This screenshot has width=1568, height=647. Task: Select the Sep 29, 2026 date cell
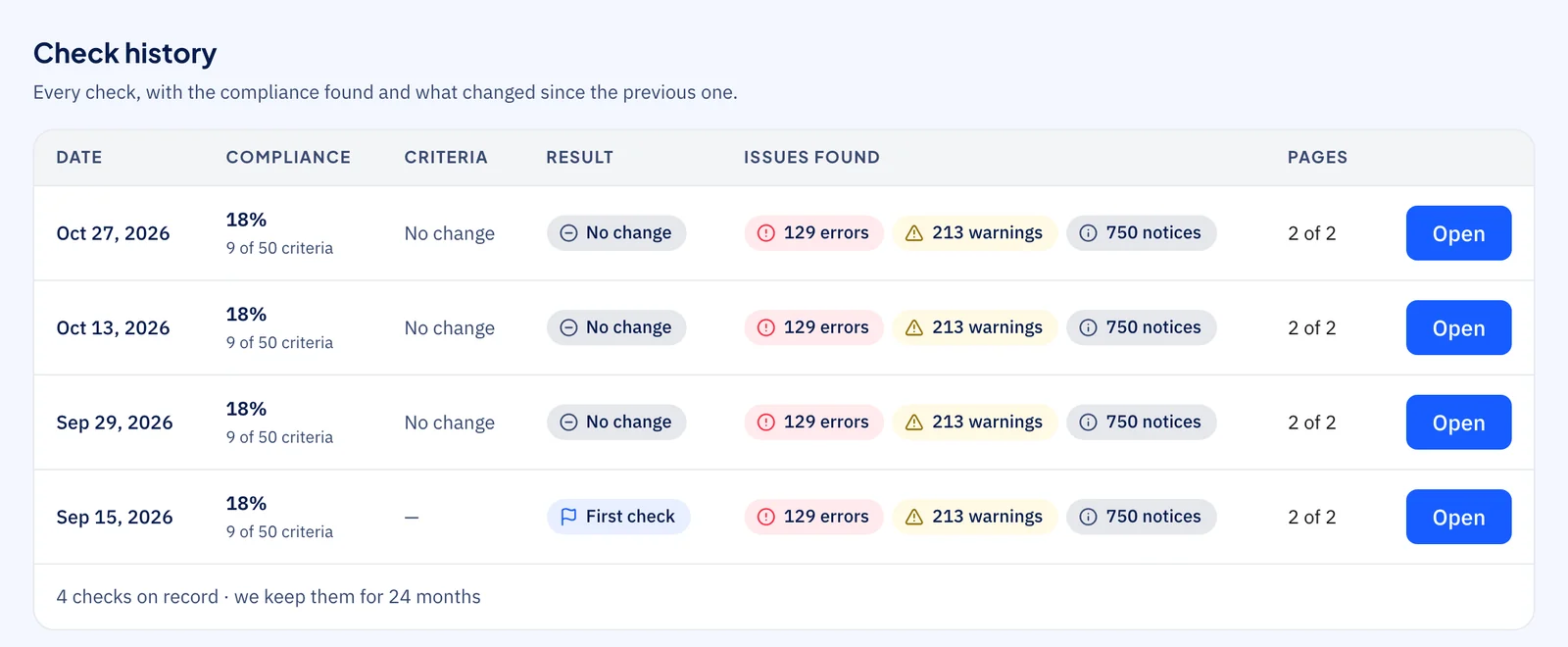click(x=115, y=423)
